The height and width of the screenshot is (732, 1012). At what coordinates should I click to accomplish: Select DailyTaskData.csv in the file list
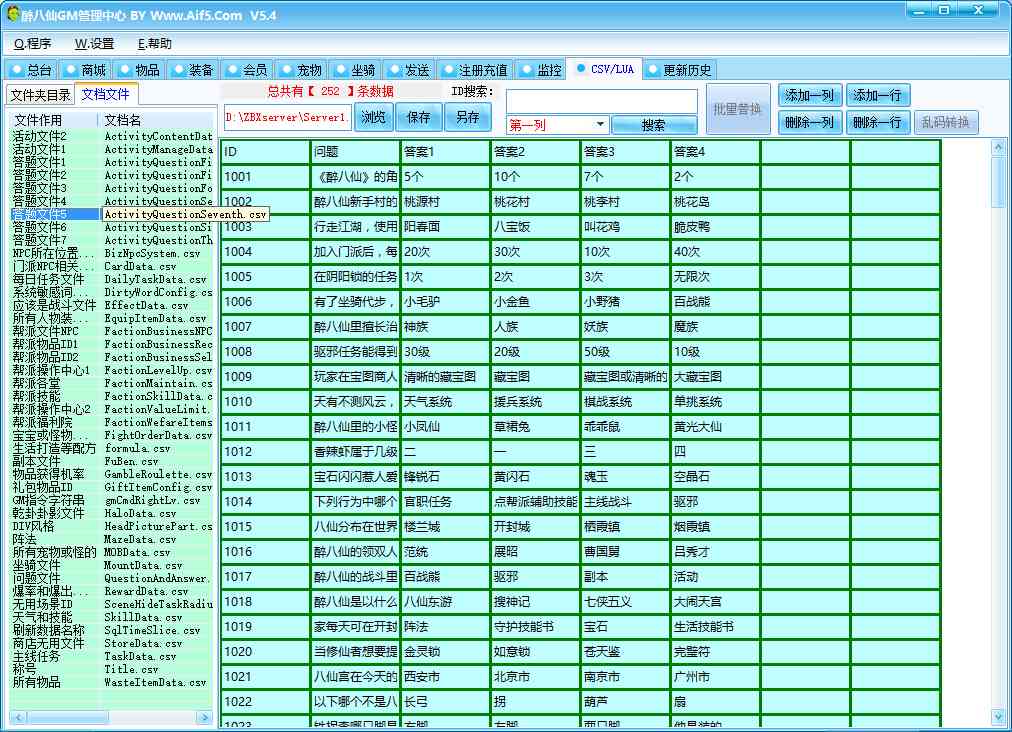[154, 280]
